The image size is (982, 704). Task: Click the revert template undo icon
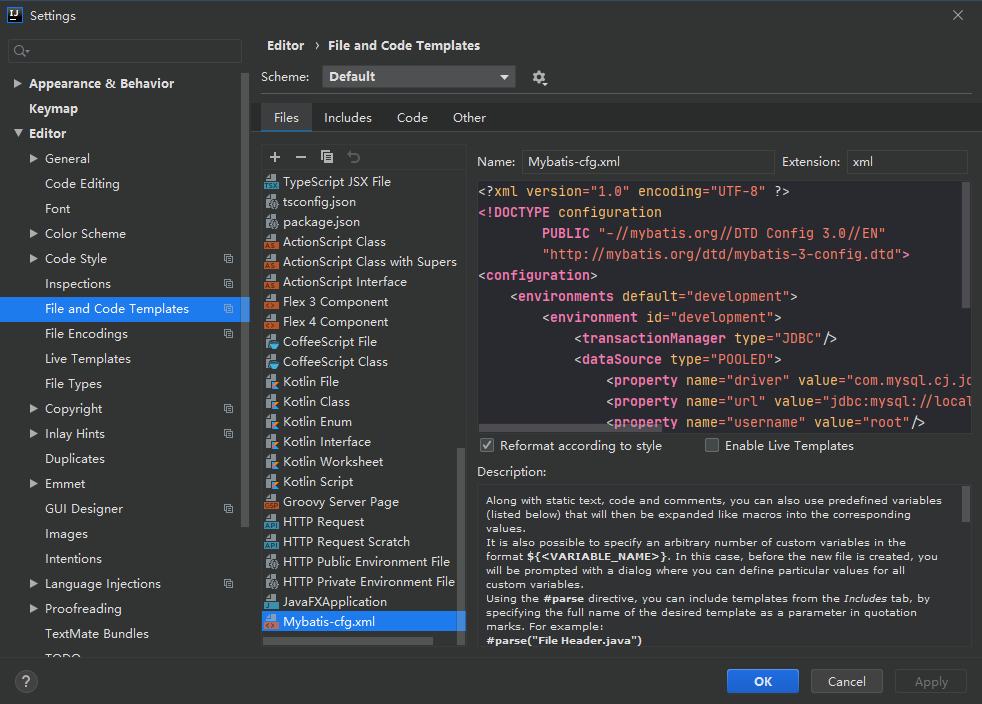pyautogui.click(x=354, y=157)
